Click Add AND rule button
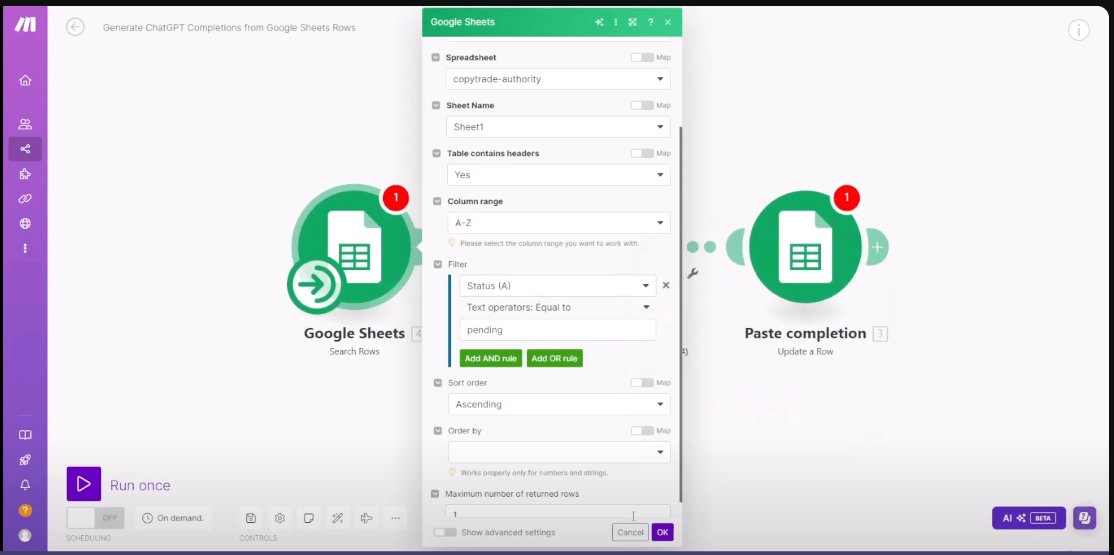This screenshot has height=555, width=1114. tap(491, 358)
